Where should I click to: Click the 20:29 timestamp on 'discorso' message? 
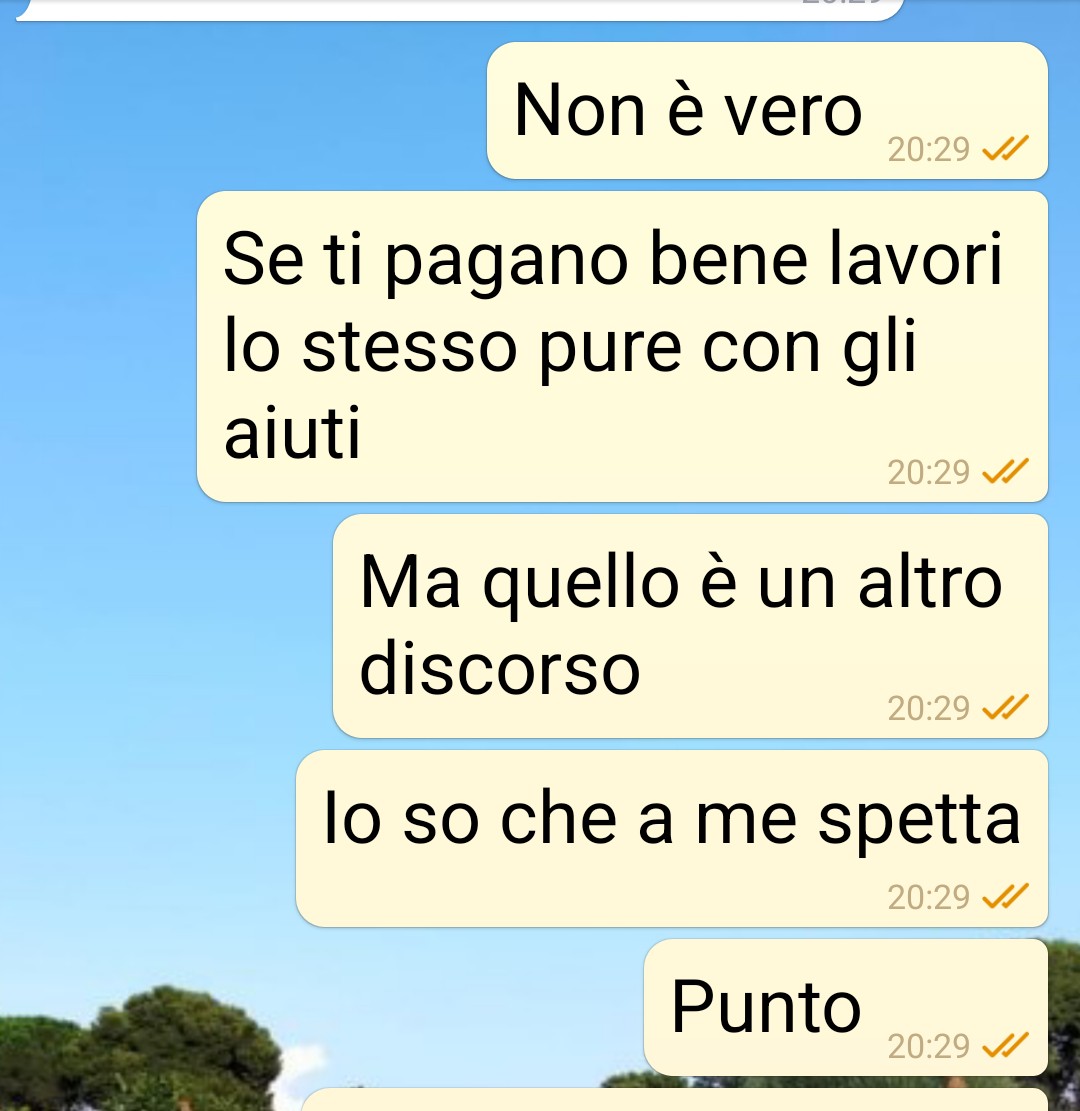click(x=928, y=709)
